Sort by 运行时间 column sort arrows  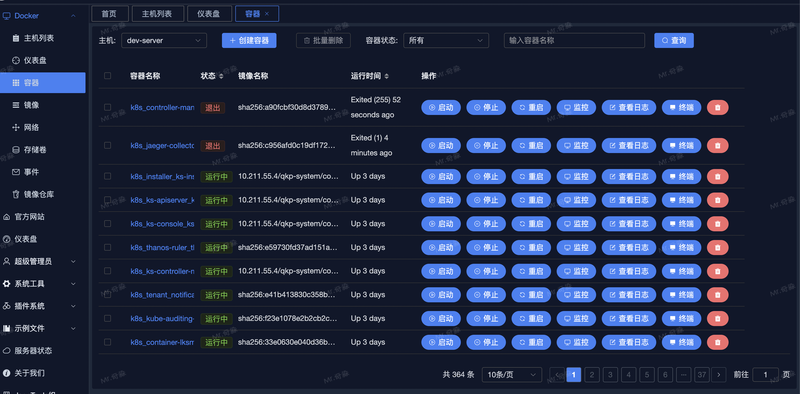click(386, 76)
